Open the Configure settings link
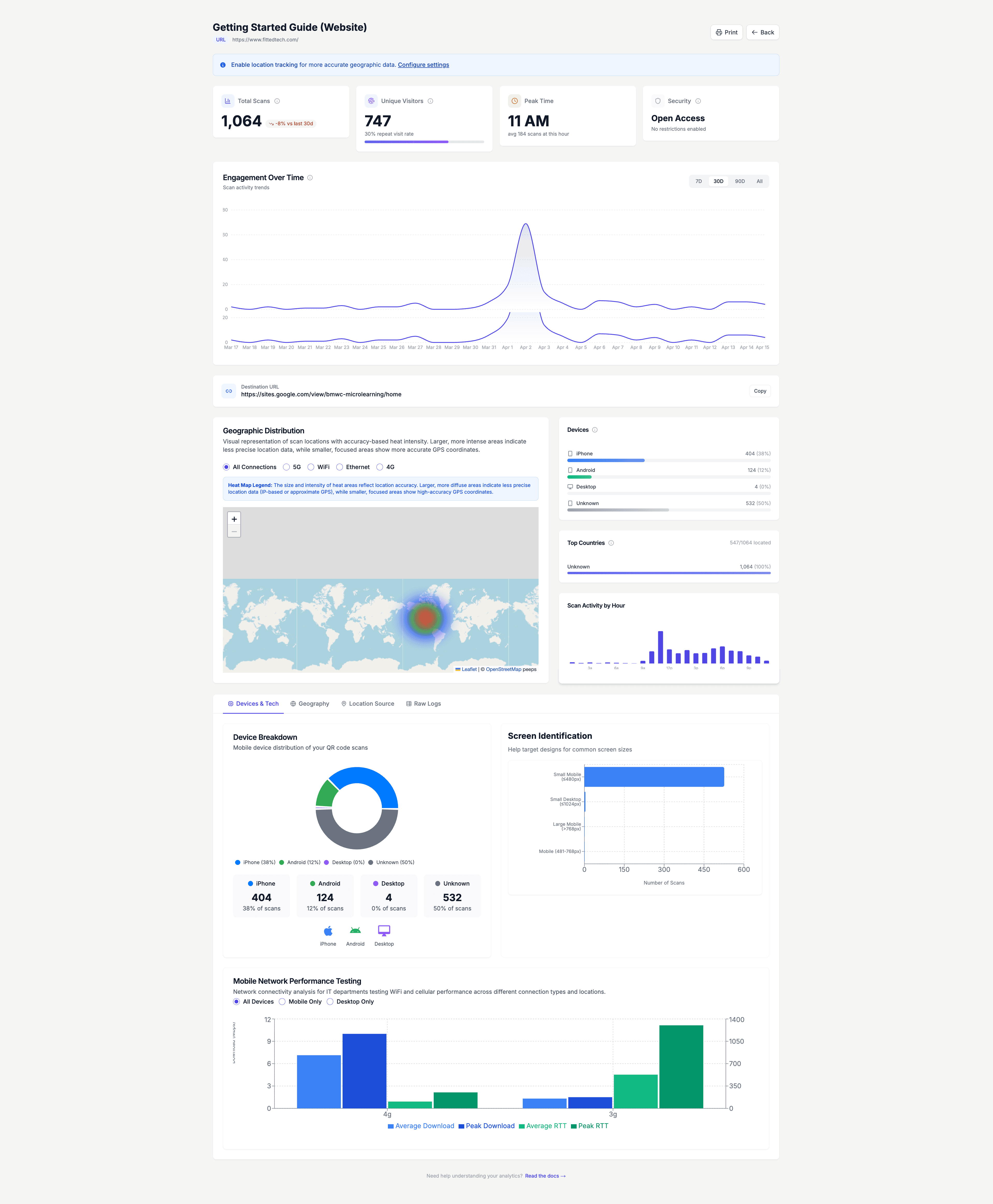The height and width of the screenshot is (1204, 993). (x=423, y=65)
